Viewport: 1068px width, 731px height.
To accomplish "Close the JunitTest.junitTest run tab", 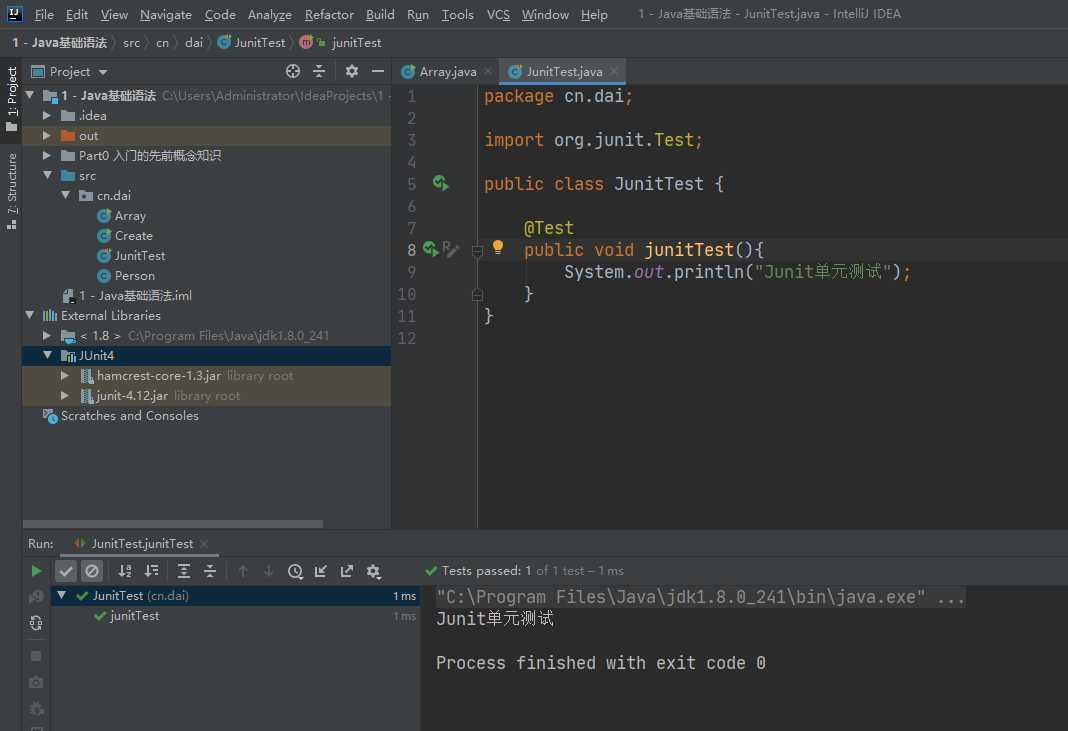I will pos(204,544).
